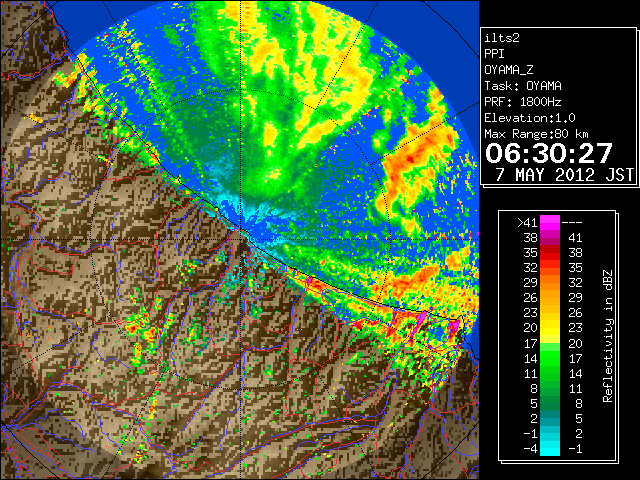Click the '-4' legend label
Screen dimensions: 640x480
[x=530, y=449]
